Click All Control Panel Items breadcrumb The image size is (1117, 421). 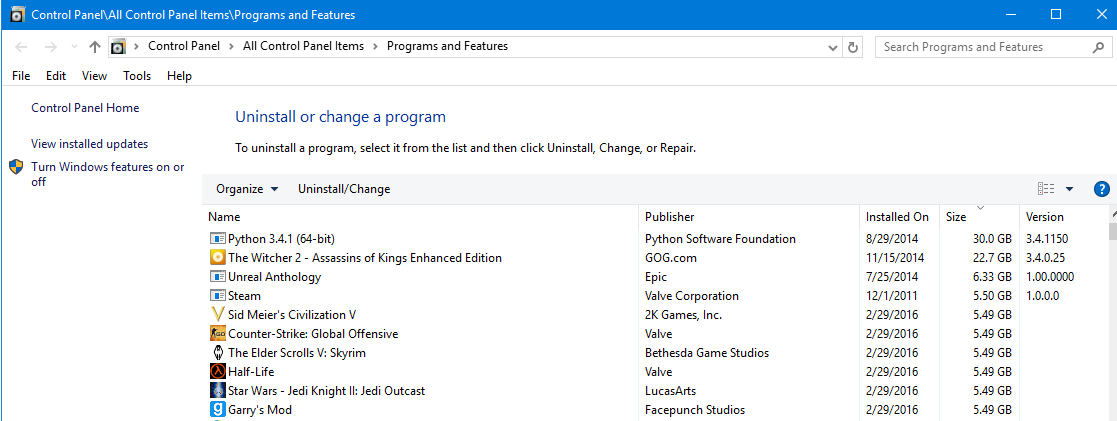coord(303,46)
